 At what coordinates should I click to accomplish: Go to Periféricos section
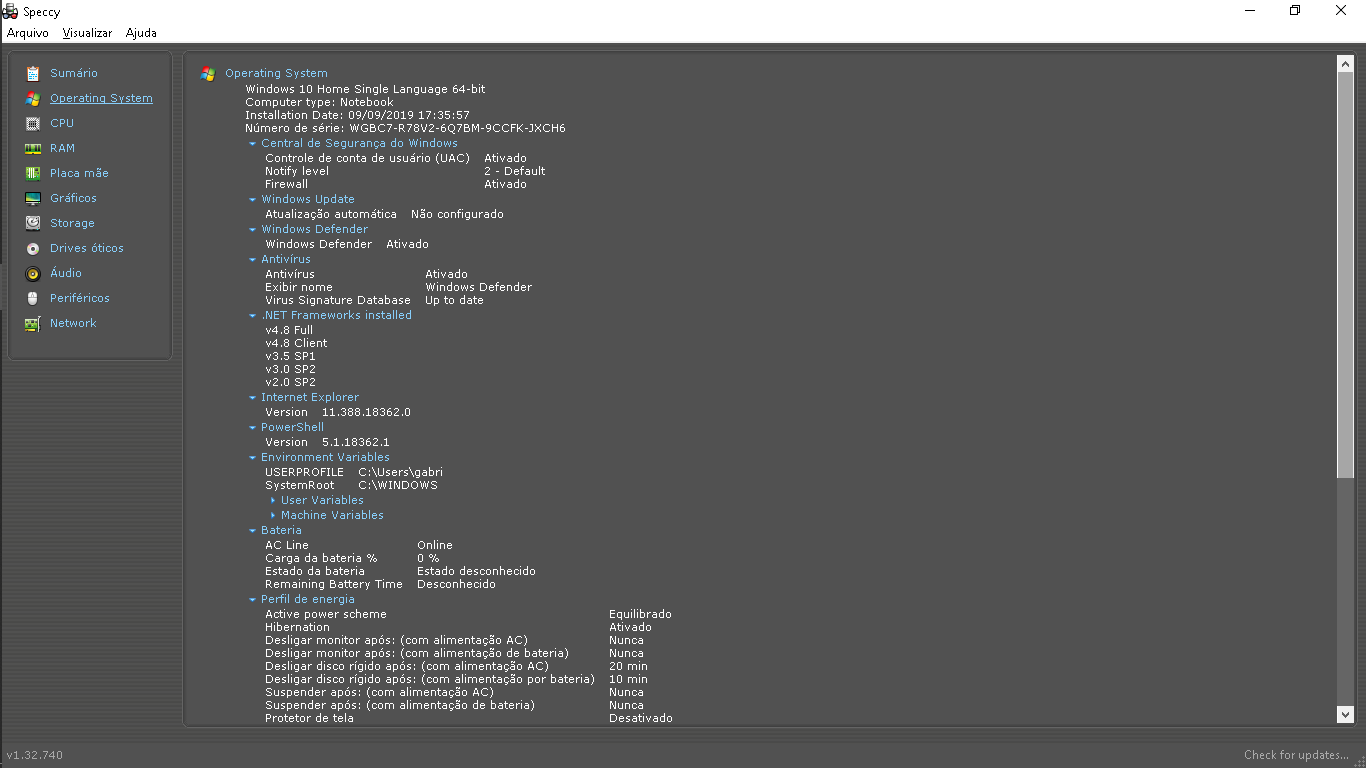[80, 298]
